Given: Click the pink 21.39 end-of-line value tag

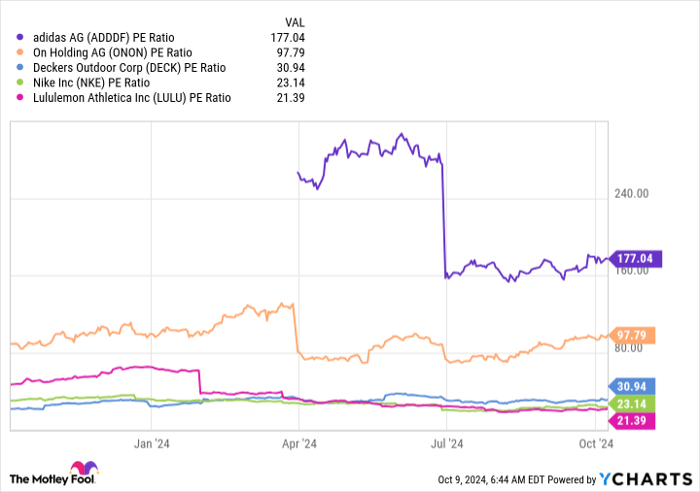Looking at the screenshot, I should tap(632, 420).
